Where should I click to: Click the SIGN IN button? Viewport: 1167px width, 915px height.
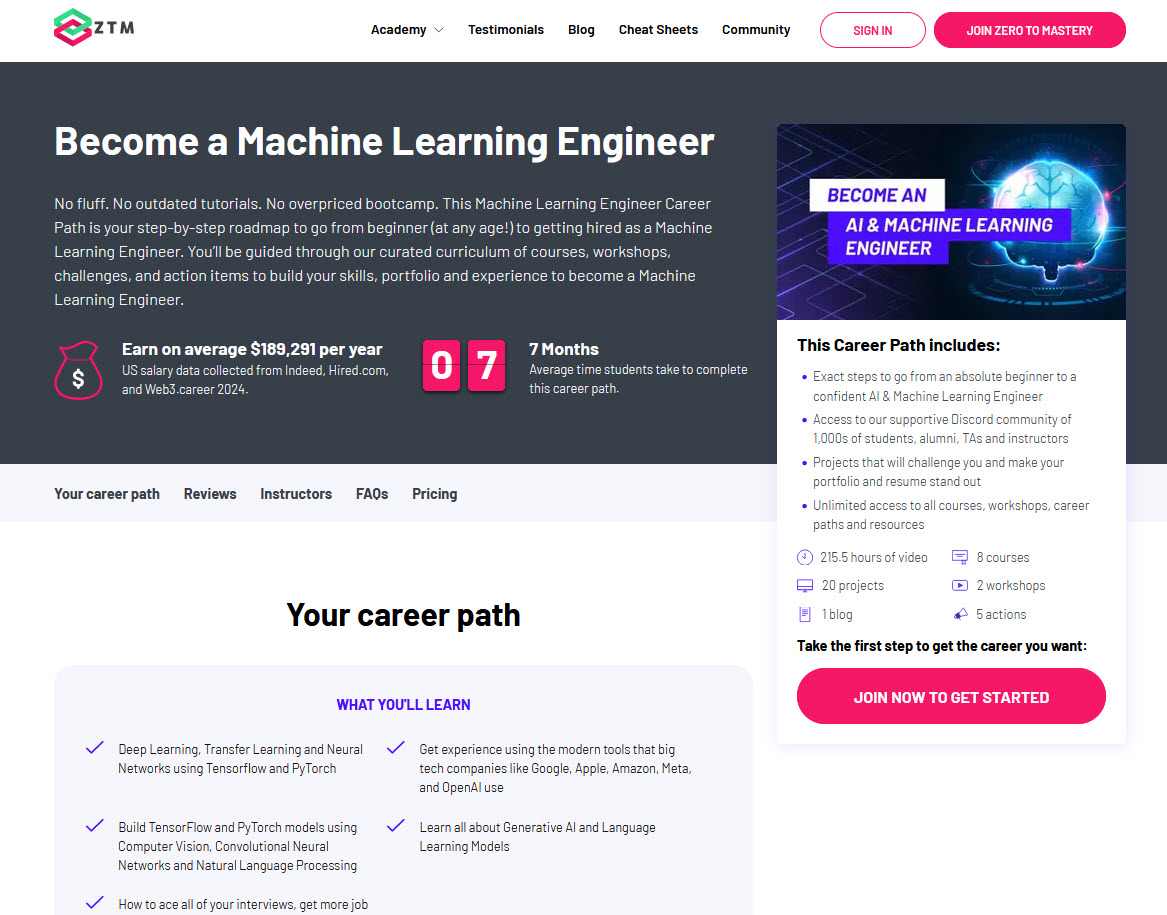click(x=872, y=31)
